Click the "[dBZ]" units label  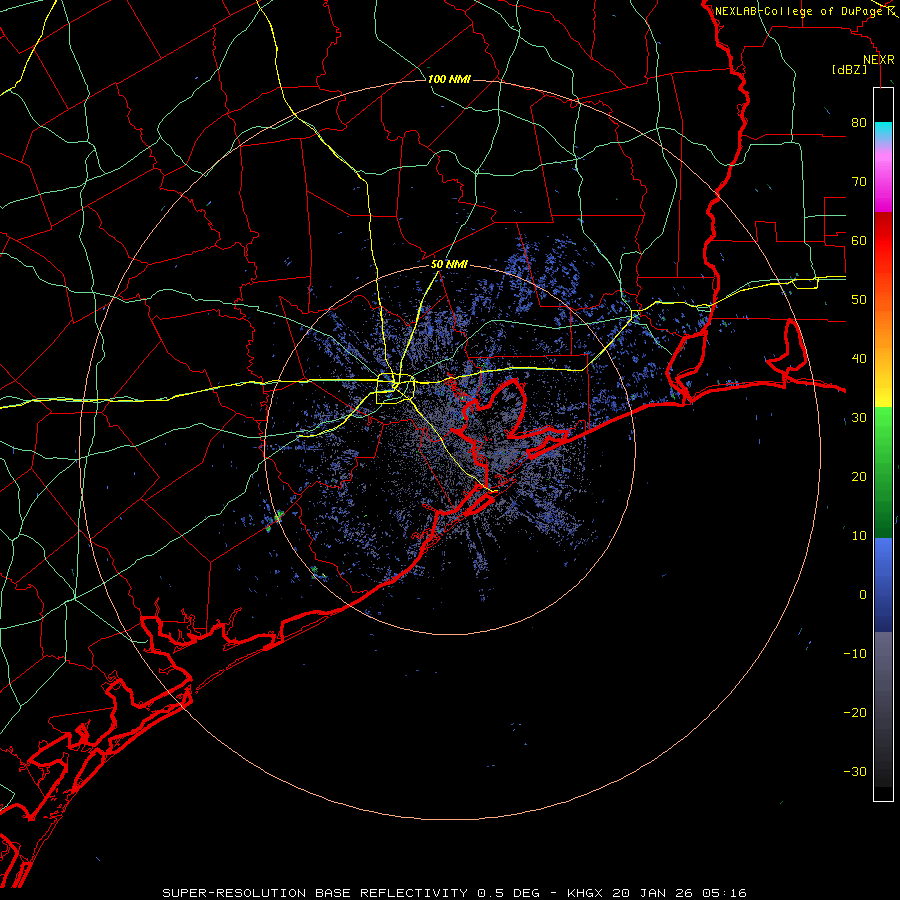pos(849,69)
